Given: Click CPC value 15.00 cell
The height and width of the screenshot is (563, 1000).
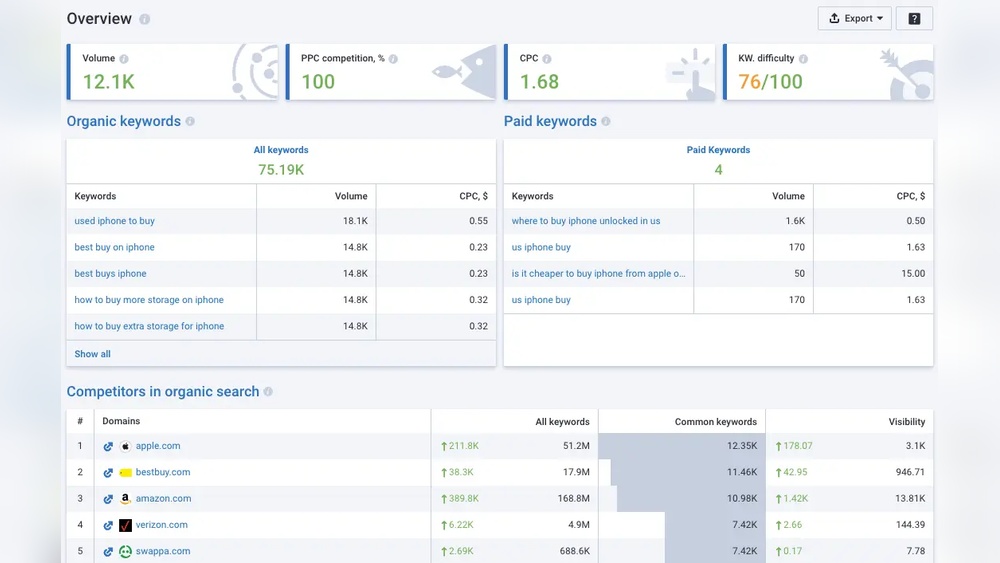Looking at the screenshot, I should point(913,273).
